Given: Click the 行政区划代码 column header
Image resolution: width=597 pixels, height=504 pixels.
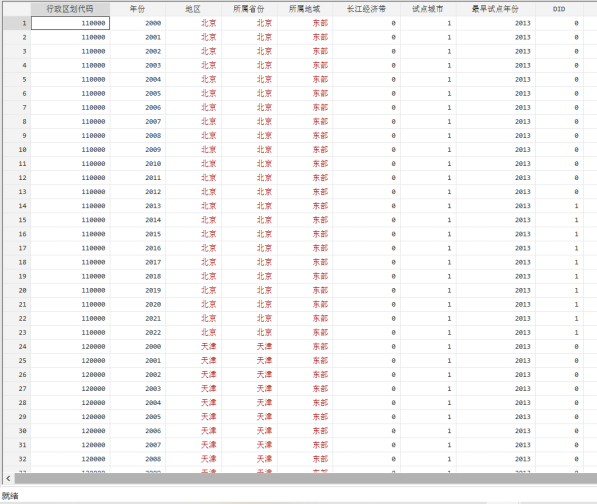Looking at the screenshot, I should [70, 9].
